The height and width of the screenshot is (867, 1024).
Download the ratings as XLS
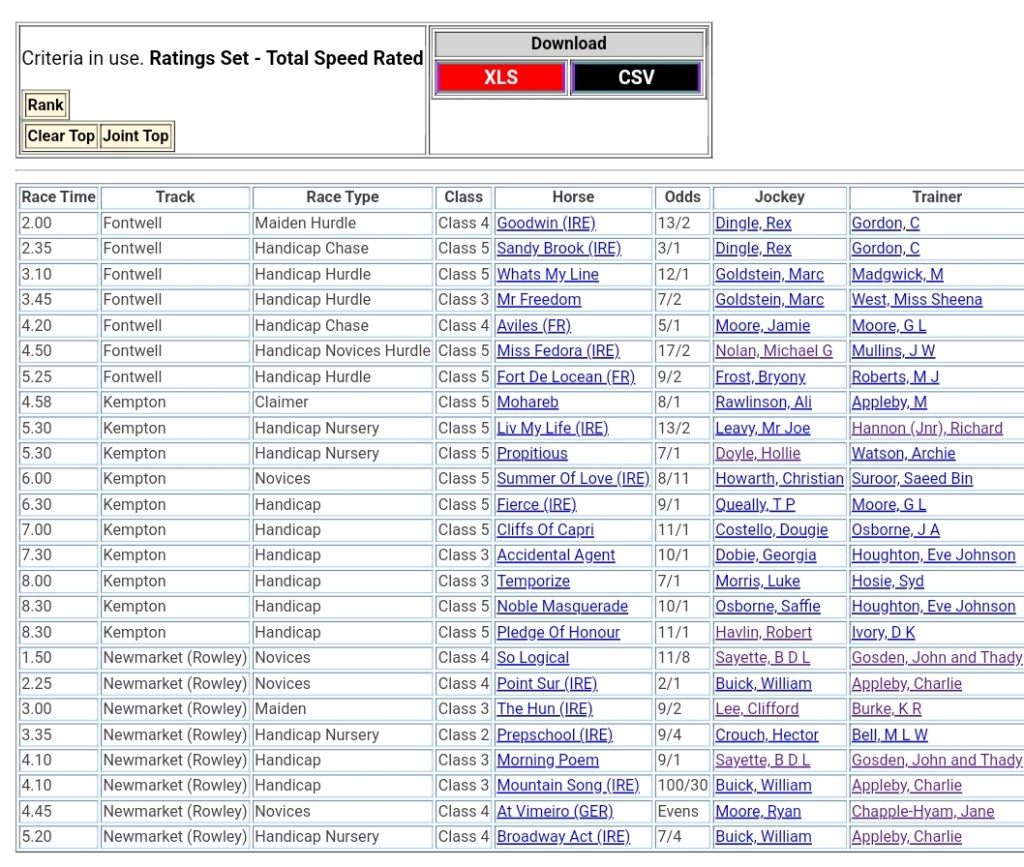click(x=501, y=78)
